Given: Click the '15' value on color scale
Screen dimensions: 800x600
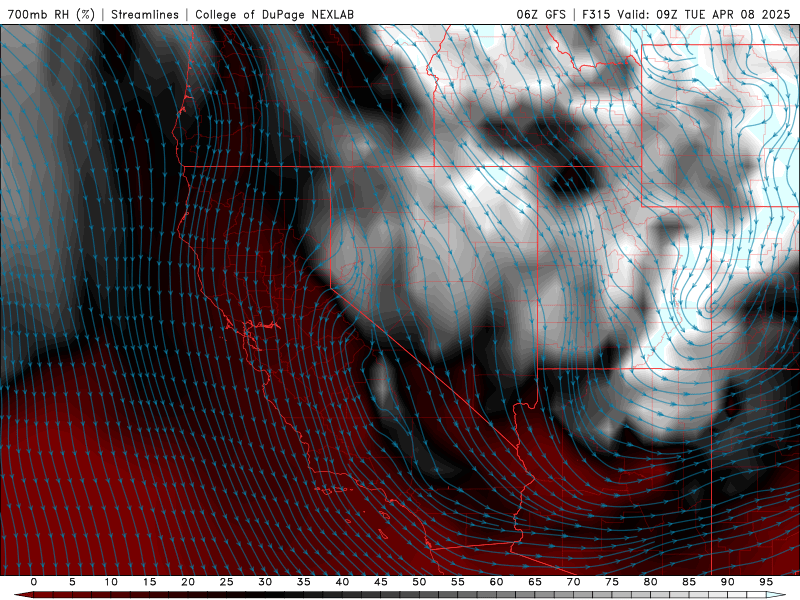Looking at the screenshot, I should point(149,582).
